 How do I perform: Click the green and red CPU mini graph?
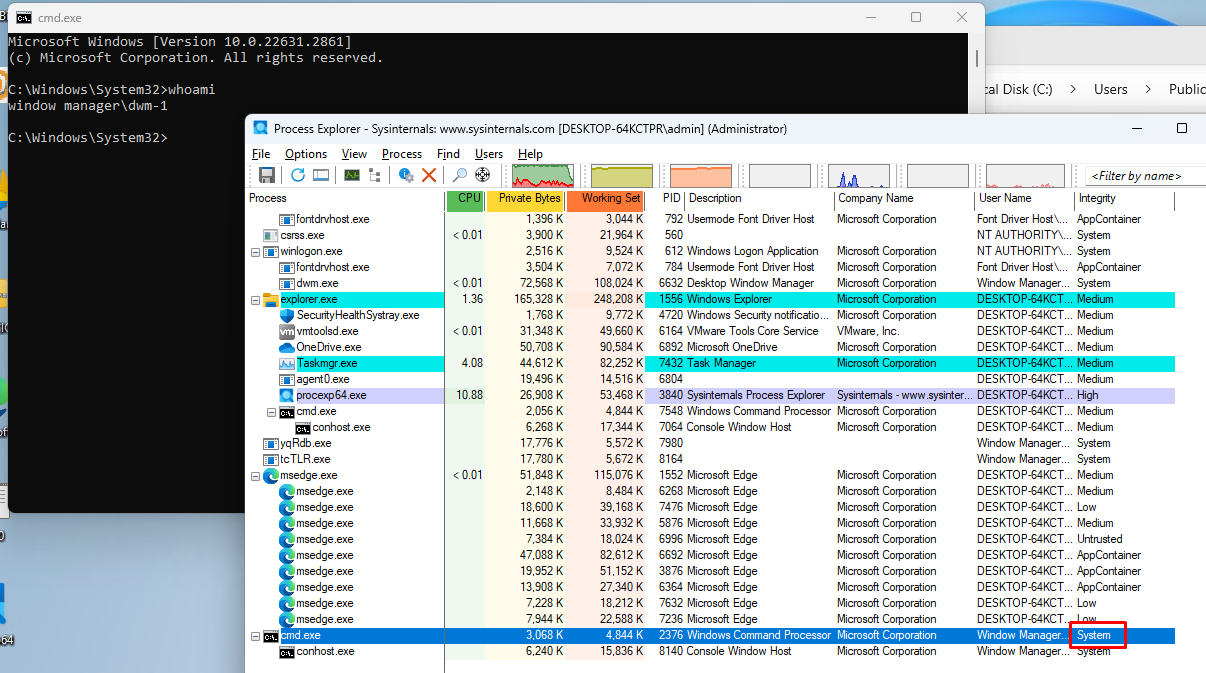click(543, 176)
